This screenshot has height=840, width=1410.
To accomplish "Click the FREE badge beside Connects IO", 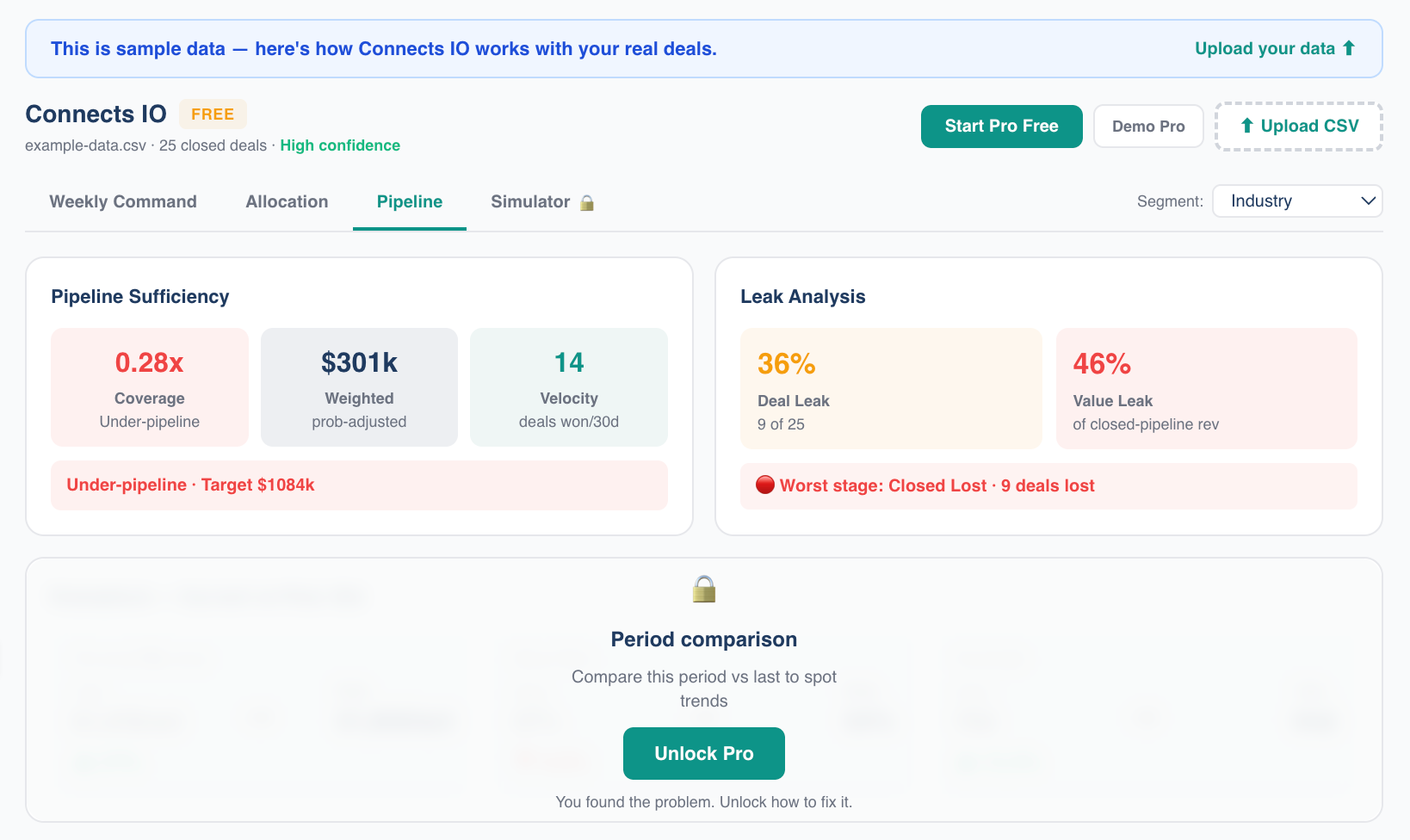I will pyautogui.click(x=213, y=114).
